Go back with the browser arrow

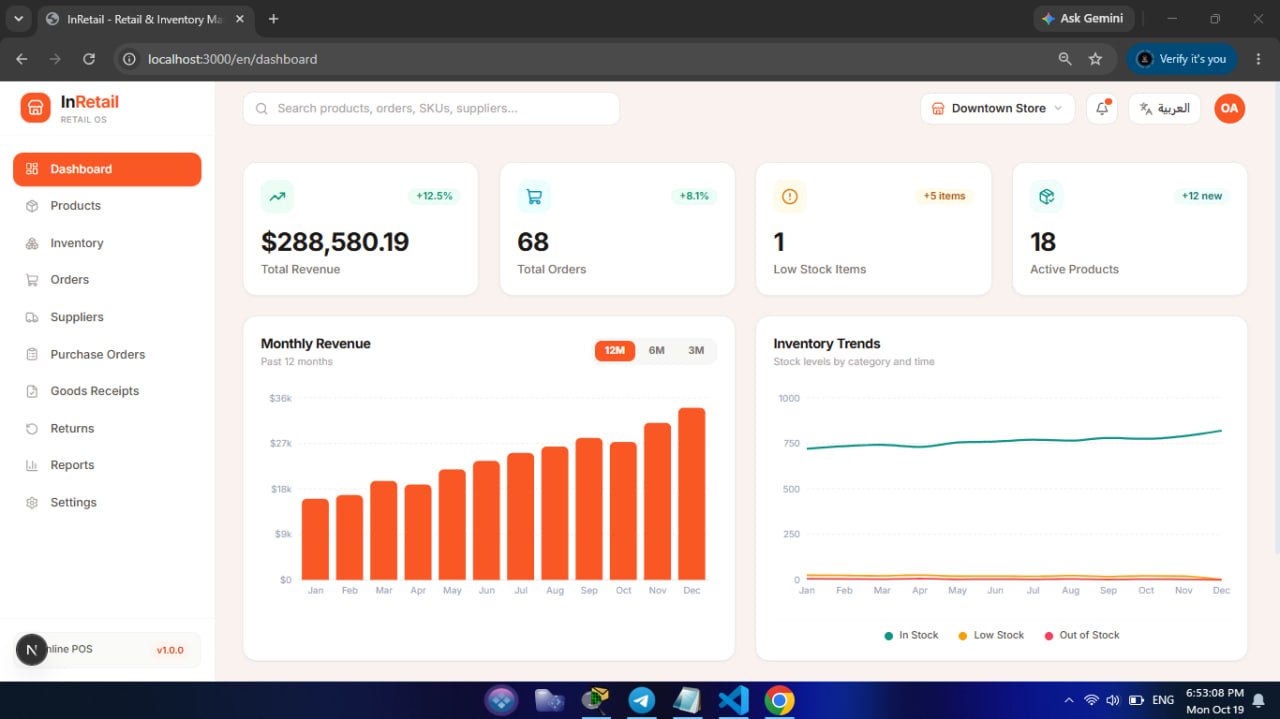(22, 59)
